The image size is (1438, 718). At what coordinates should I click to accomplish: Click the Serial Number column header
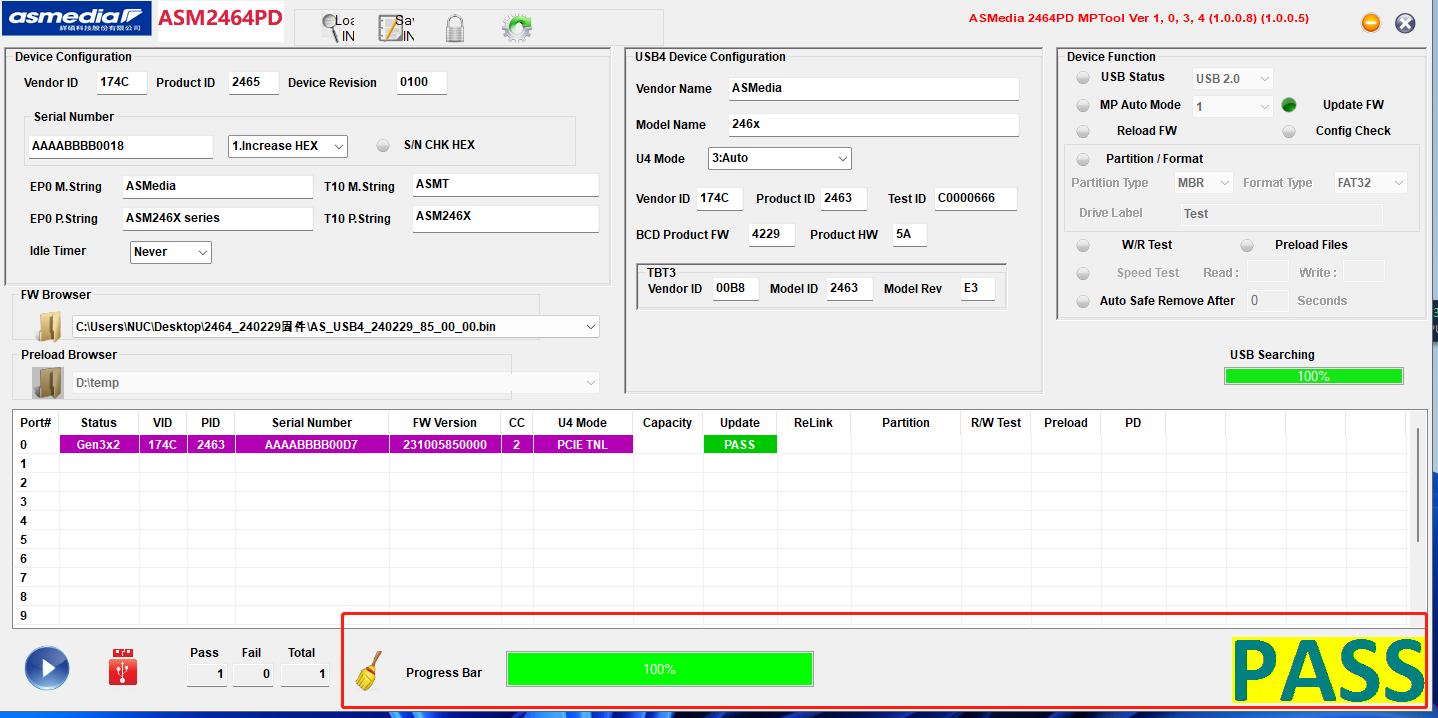coord(312,423)
